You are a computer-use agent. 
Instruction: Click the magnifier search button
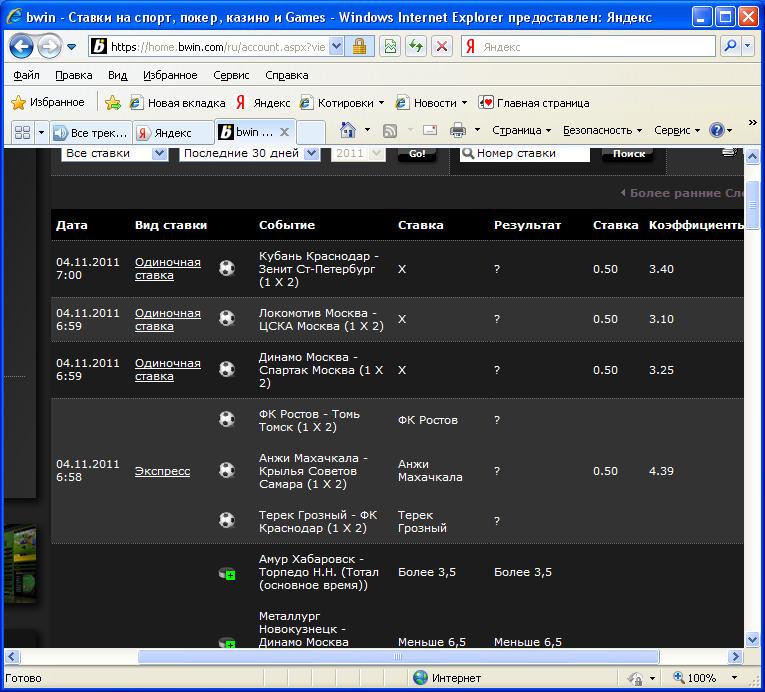[730, 46]
